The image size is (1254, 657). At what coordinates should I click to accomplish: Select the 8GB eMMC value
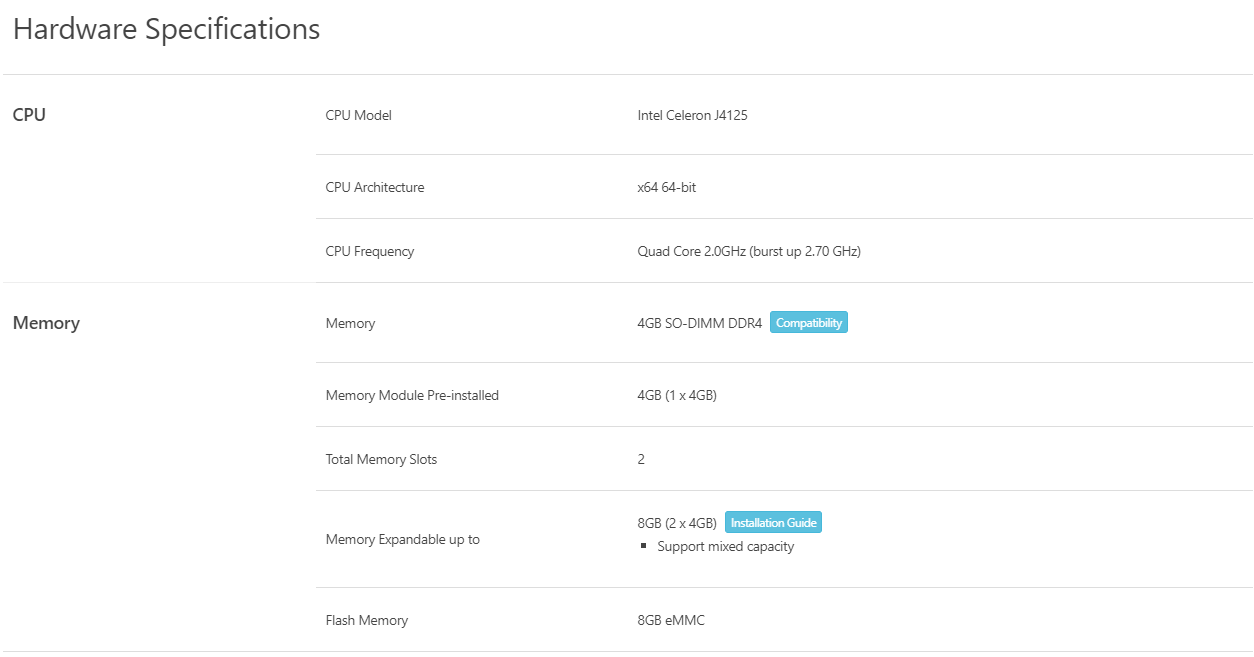tap(671, 620)
